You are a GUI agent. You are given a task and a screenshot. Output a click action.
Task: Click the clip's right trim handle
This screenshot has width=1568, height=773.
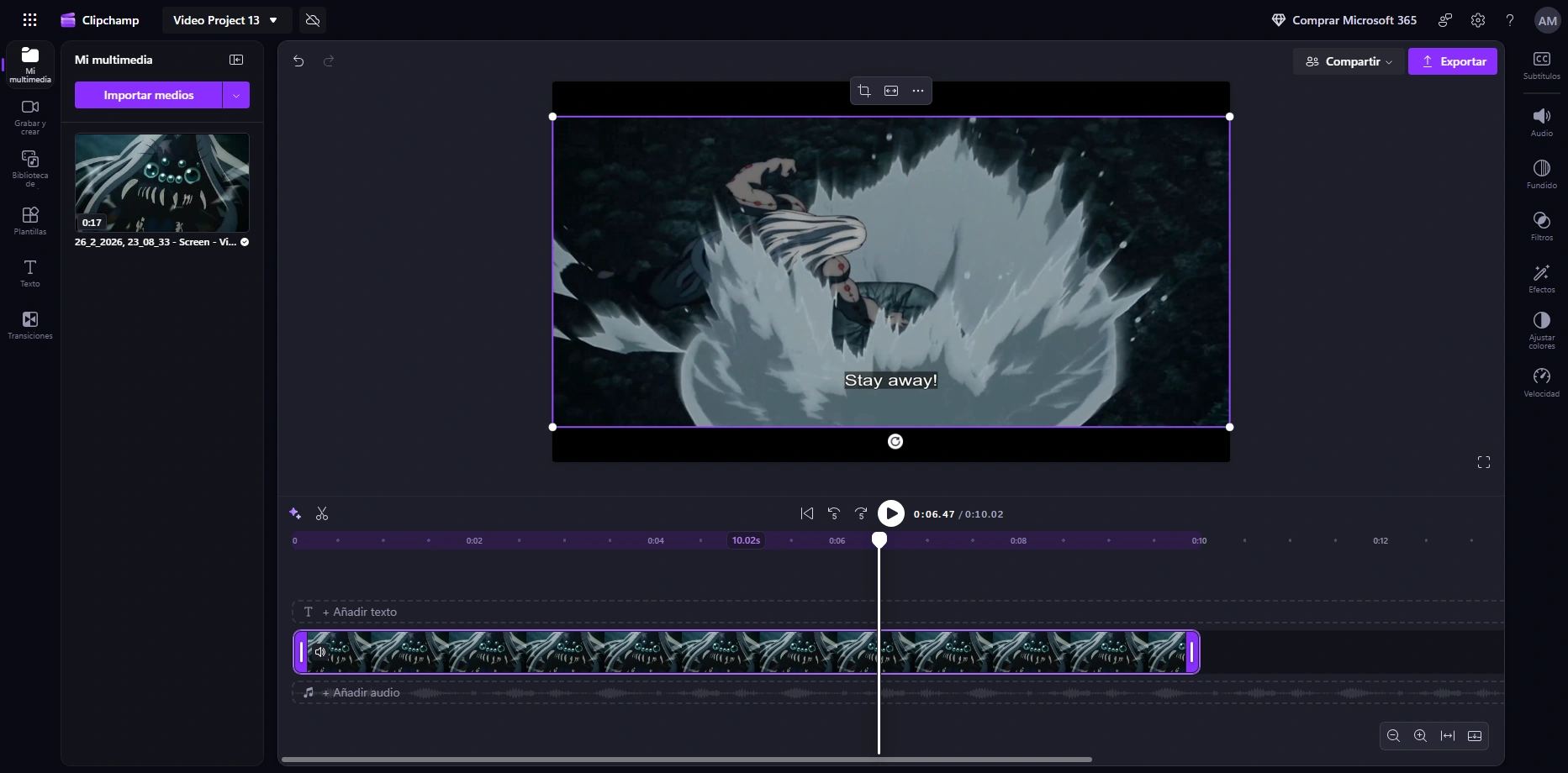click(x=1191, y=652)
